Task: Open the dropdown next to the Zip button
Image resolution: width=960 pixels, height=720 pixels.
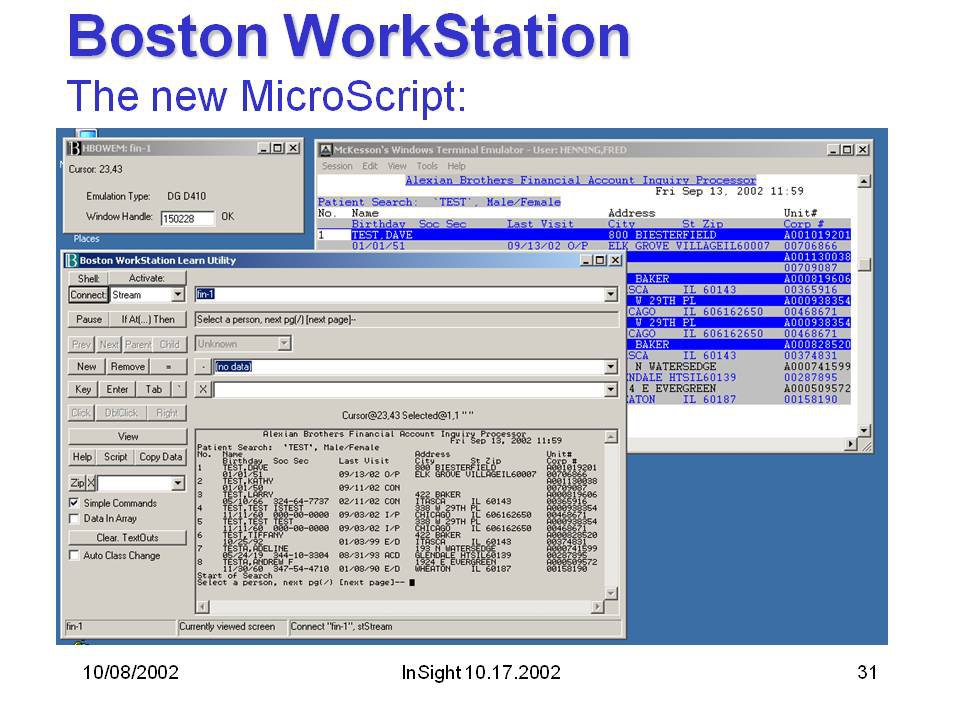Action: (178, 483)
